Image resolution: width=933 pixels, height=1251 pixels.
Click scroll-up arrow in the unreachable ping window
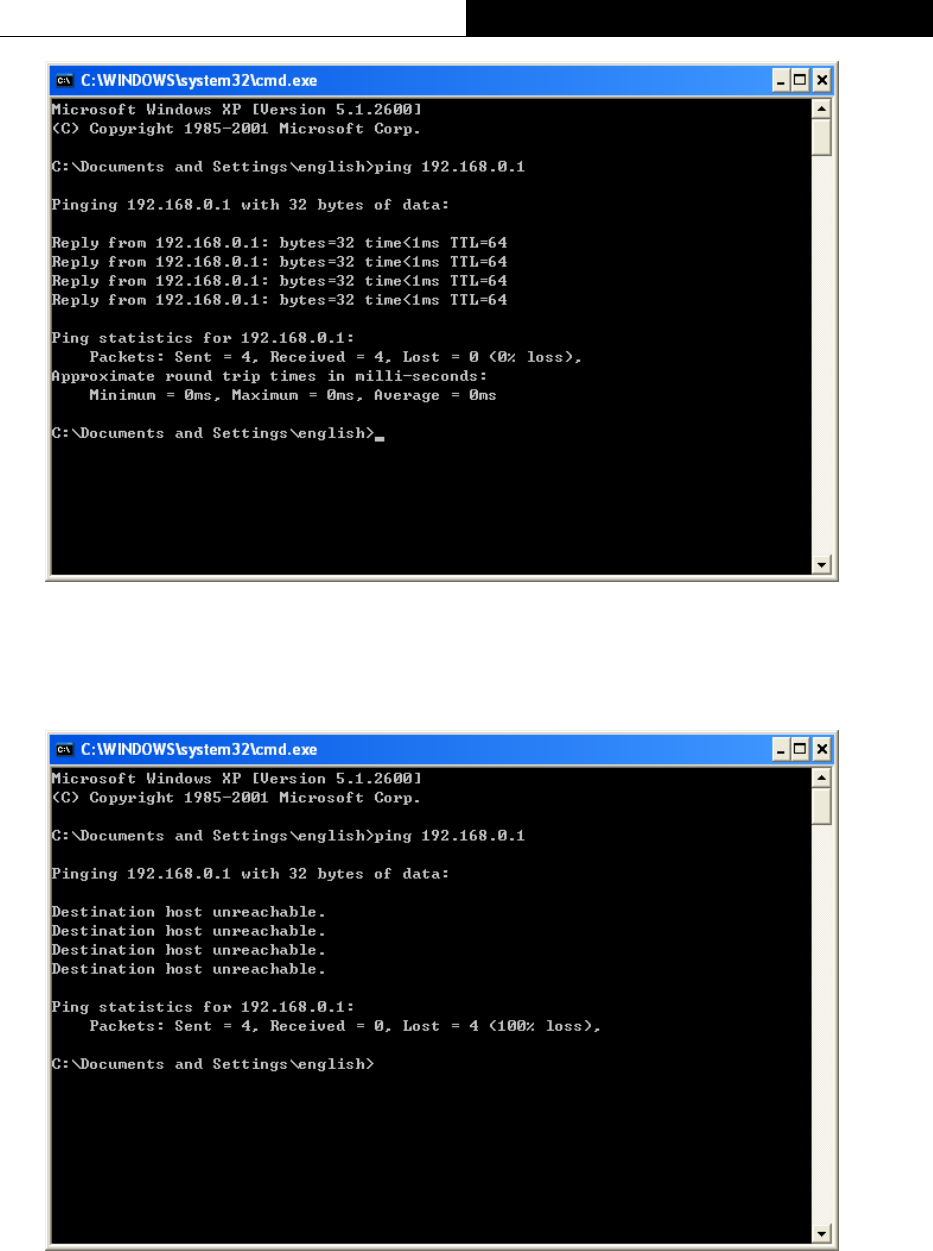tap(822, 777)
